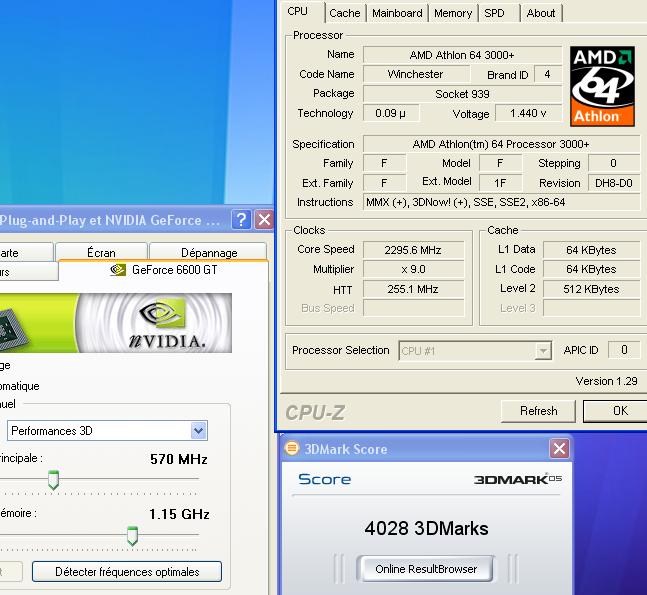Click the NVIDIA icon beside GeForce 6600 GT
The height and width of the screenshot is (595, 647).
click(x=118, y=270)
